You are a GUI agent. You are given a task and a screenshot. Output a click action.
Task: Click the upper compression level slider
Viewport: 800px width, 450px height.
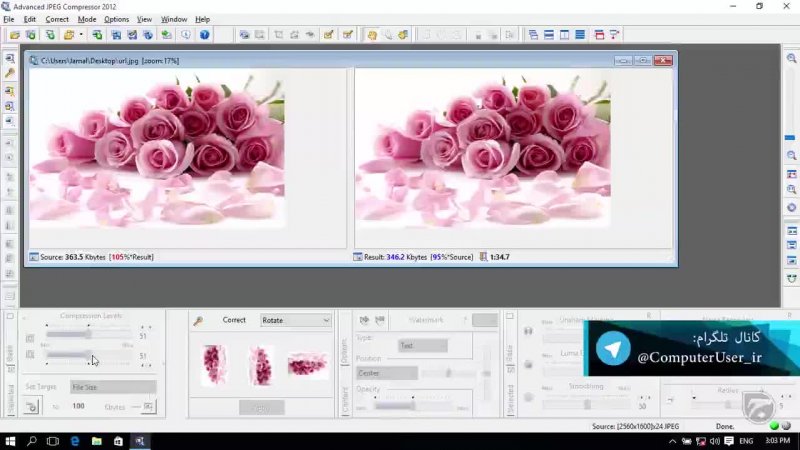(90, 334)
